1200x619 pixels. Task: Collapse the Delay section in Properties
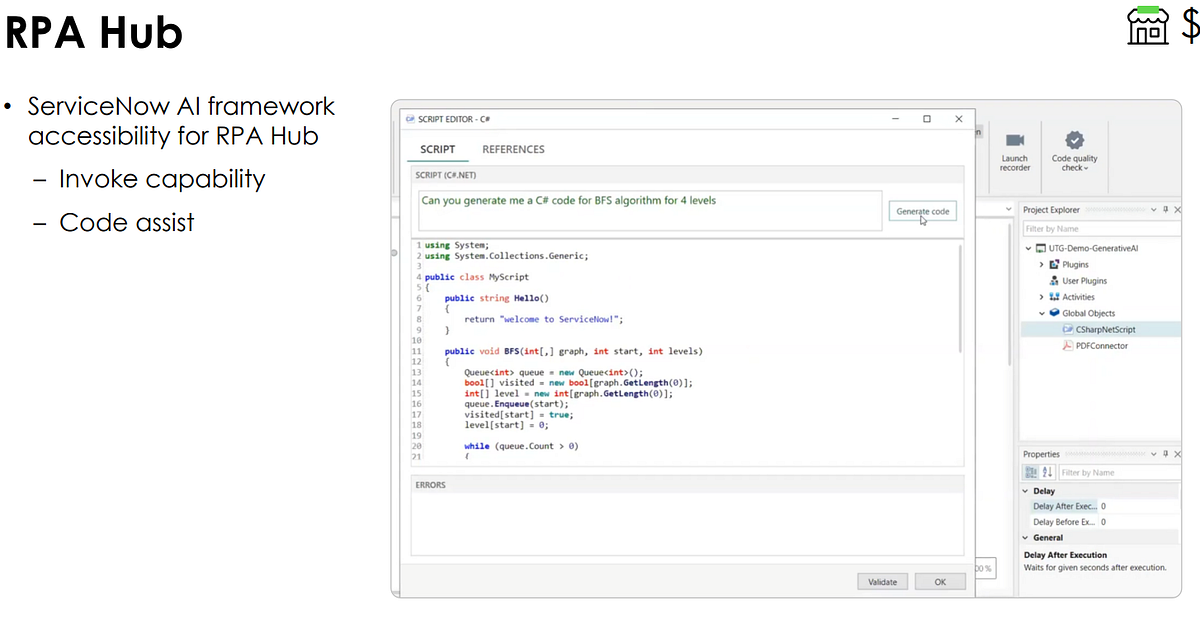pos(1024,491)
